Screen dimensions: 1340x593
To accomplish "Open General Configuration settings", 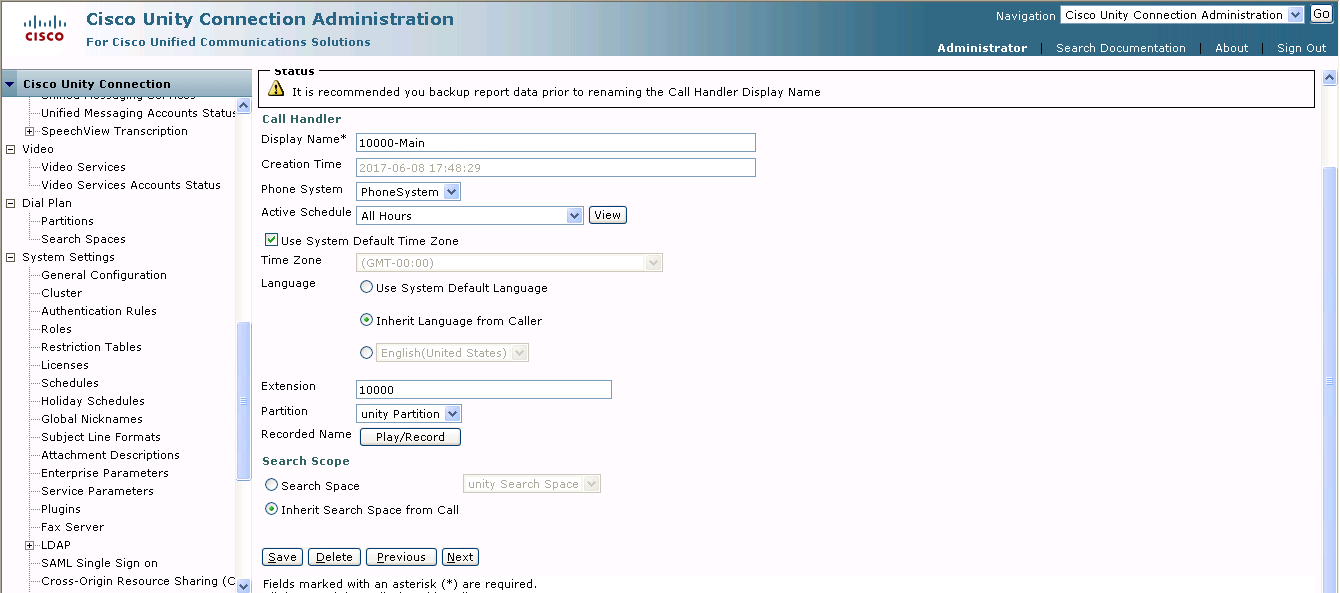I will [x=104, y=275].
